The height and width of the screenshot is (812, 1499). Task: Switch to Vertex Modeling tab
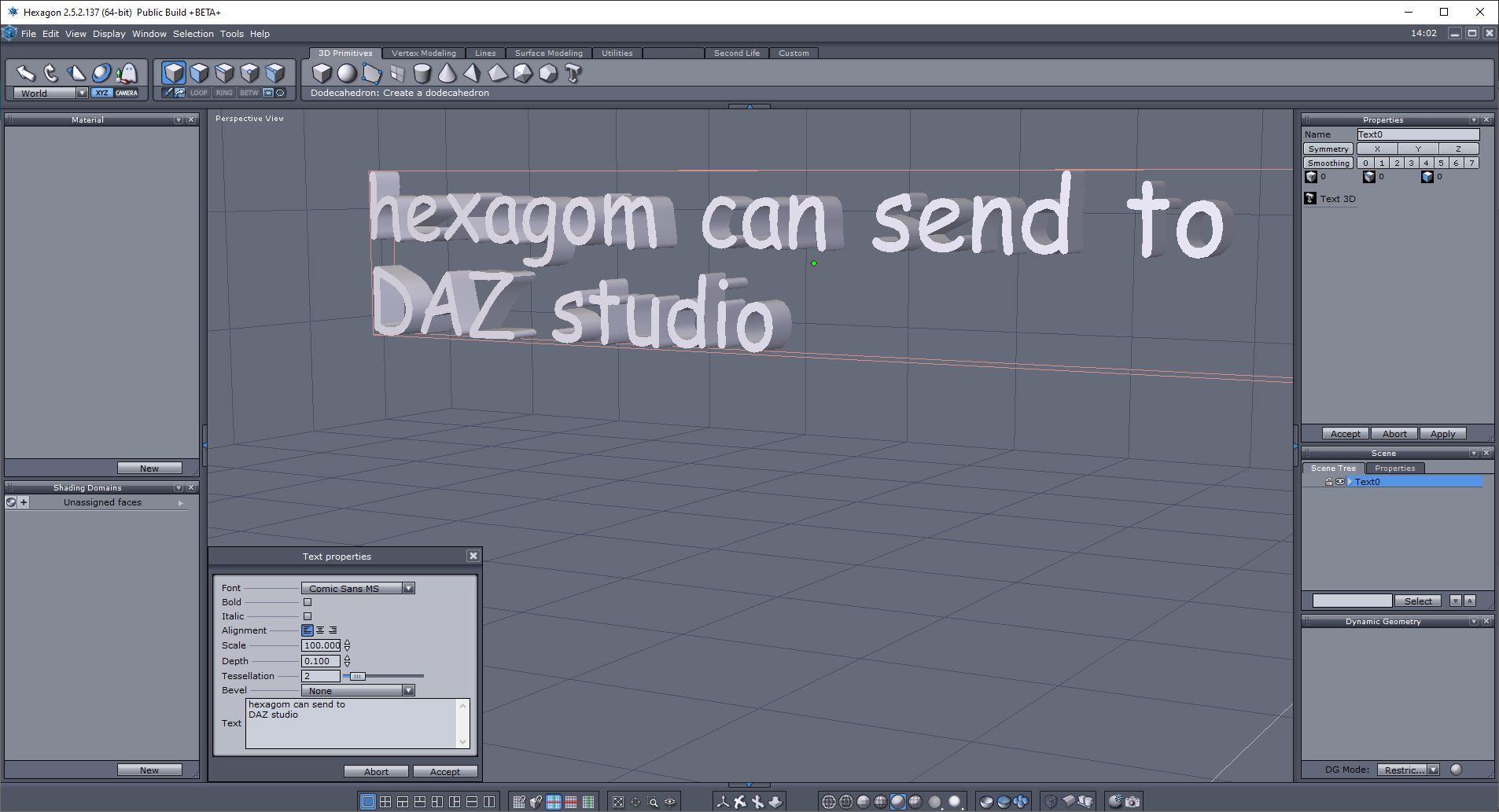click(x=424, y=53)
